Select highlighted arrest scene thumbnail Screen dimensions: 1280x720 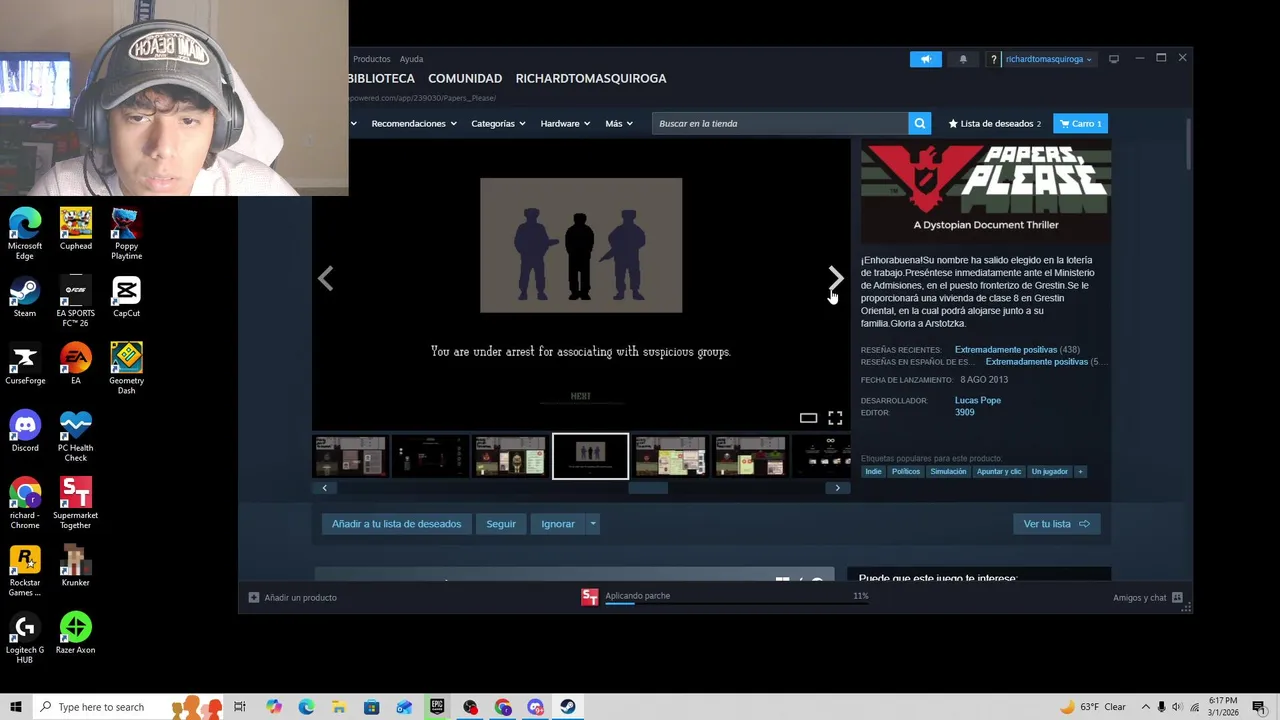tap(590, 456)
